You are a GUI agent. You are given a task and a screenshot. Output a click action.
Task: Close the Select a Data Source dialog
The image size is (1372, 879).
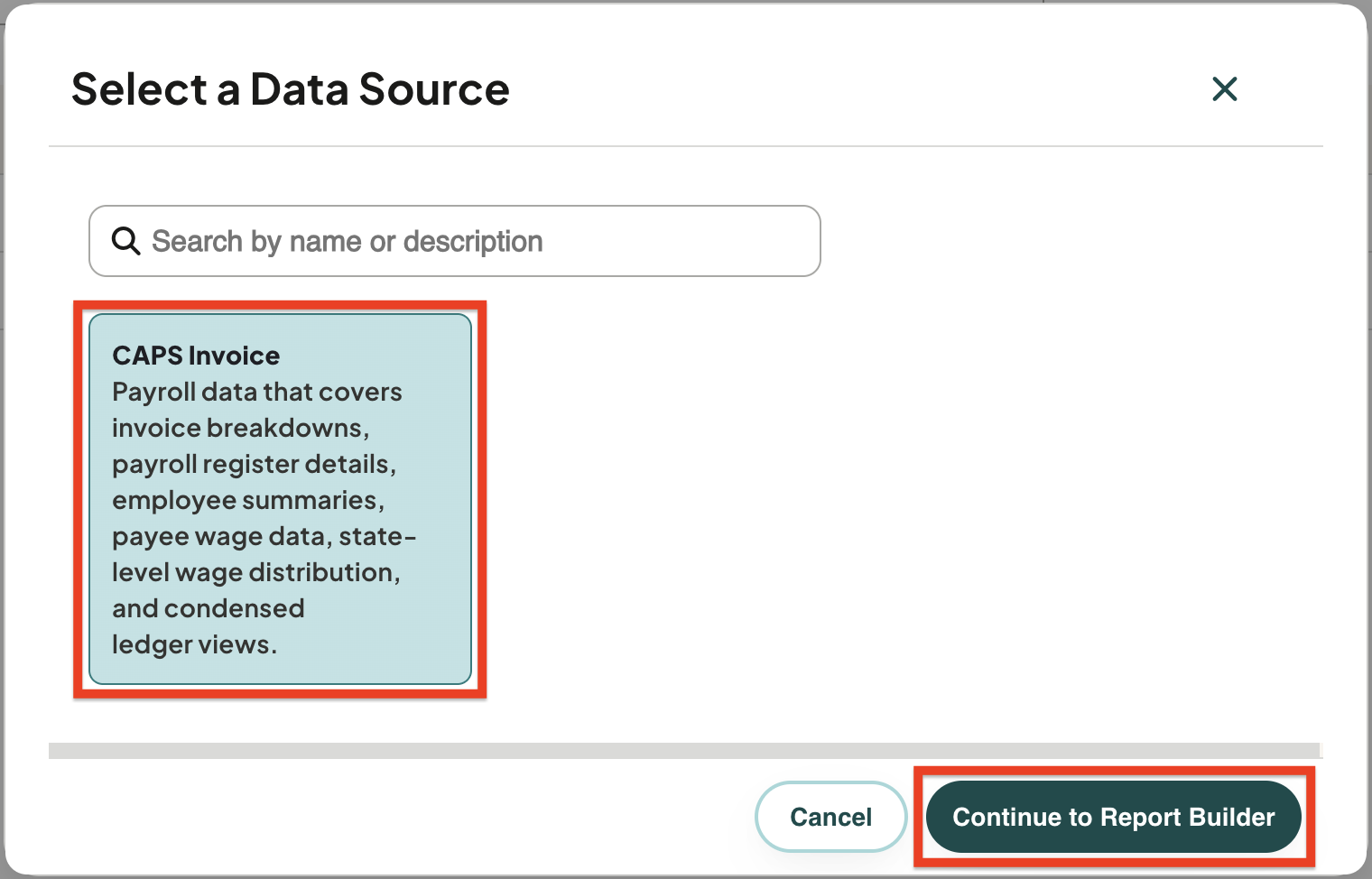coord(1225,88)
